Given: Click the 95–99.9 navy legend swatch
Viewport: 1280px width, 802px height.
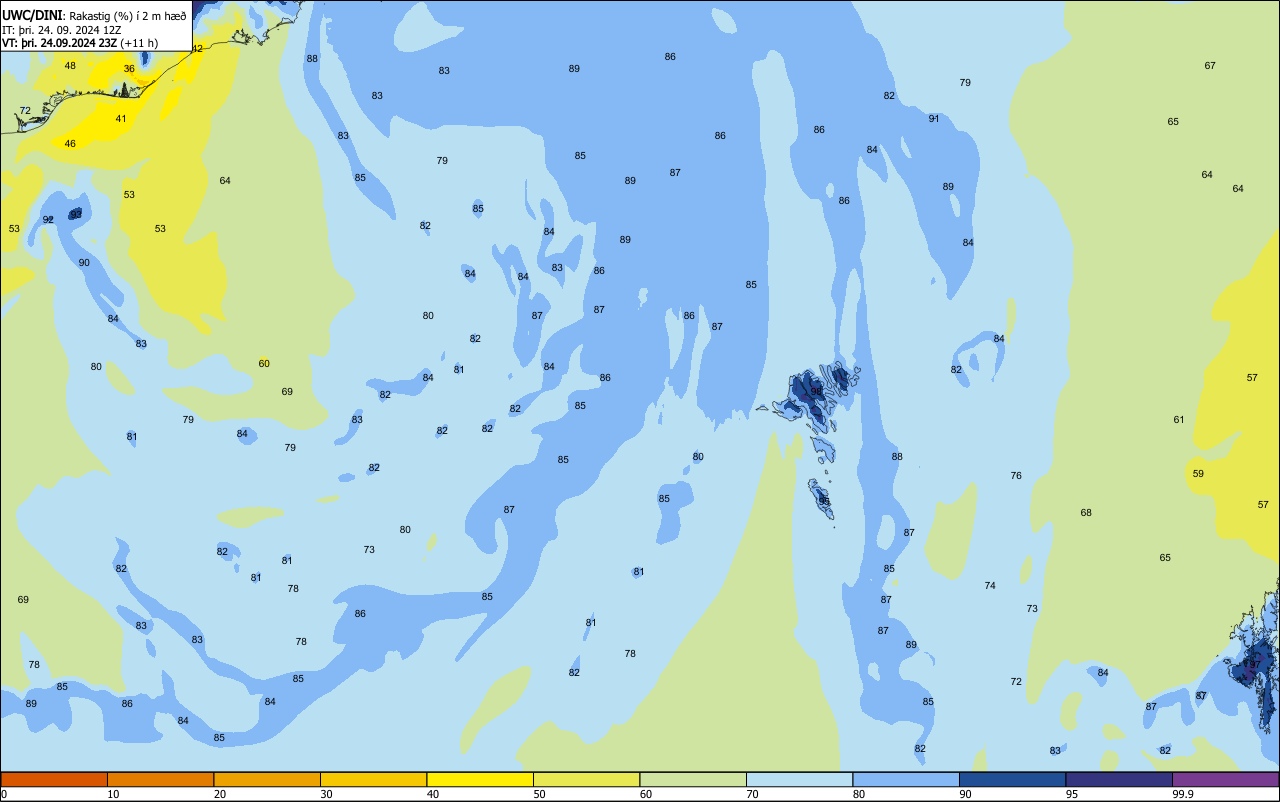Looking at the screenshot, I should pyautogui.click(x=1119, y=779).
